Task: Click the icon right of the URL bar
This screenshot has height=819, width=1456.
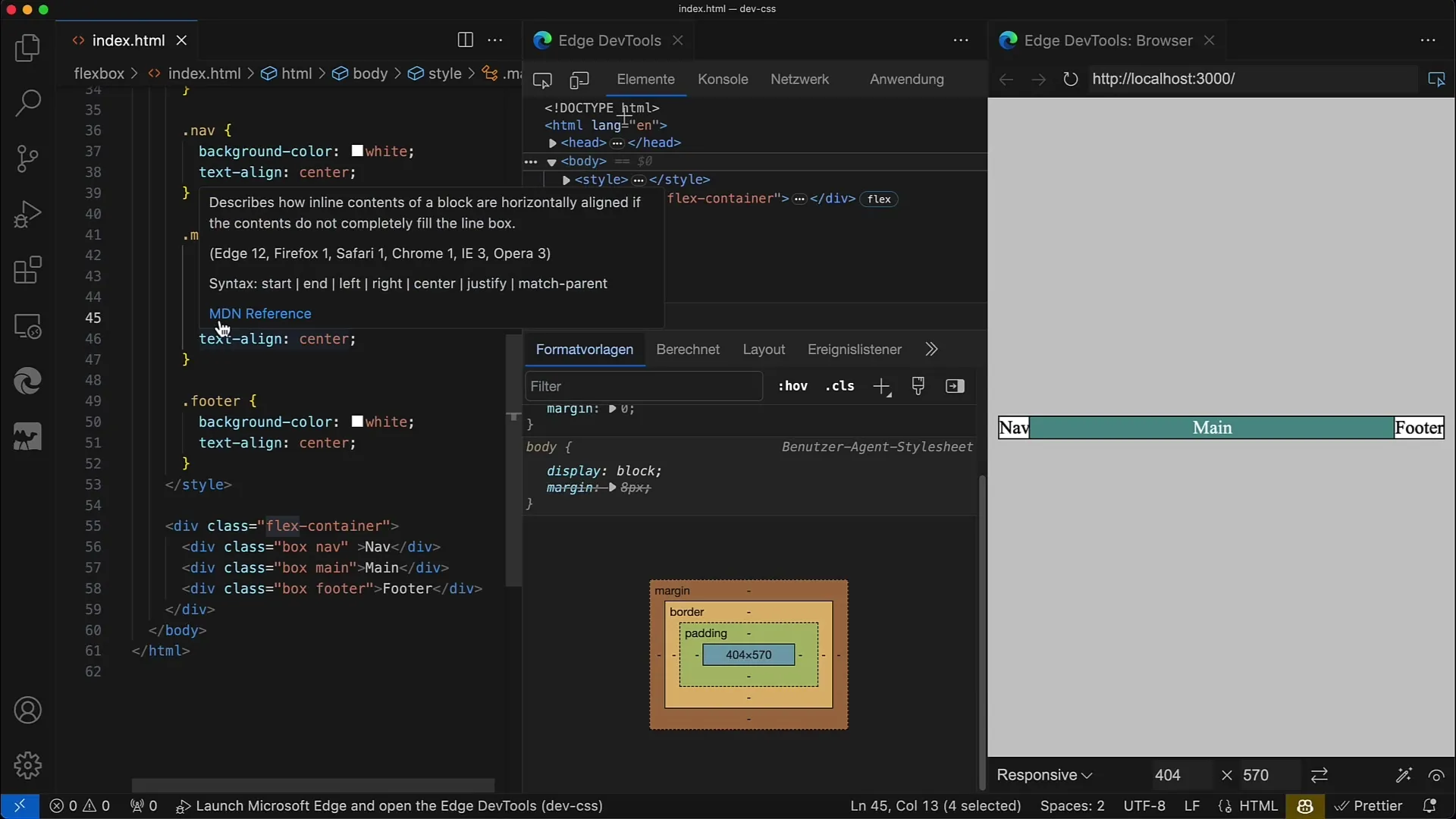Action: 1436,79
